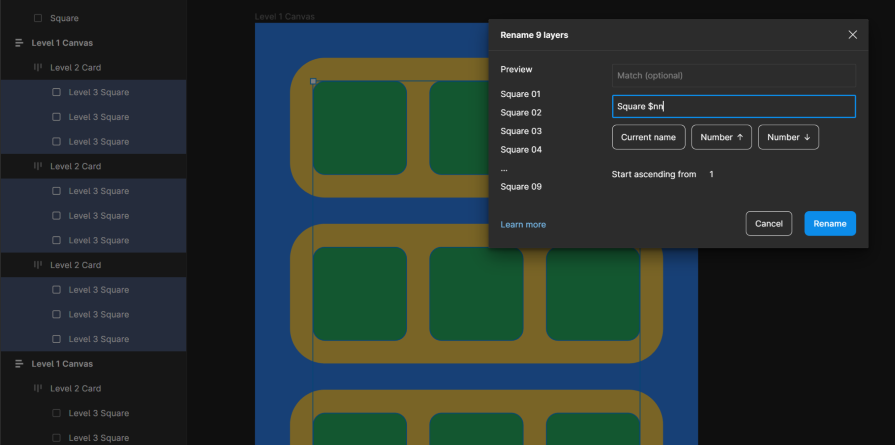Image resolution: width=895 pixels, height=445 pixels.
Task: Click the topmost Level 2 Card layout icon
Action: [x=38, y=68]
